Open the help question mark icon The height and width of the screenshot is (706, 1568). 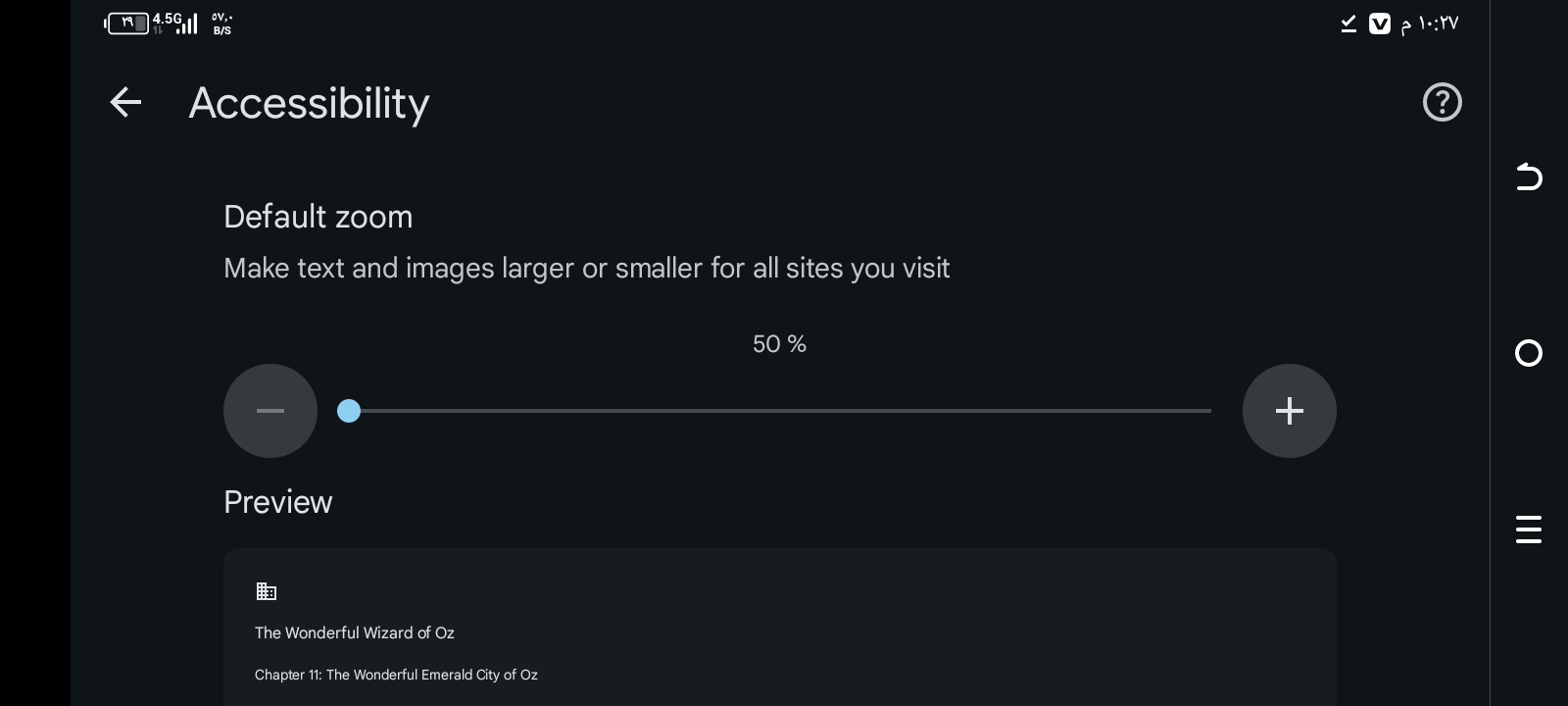(x=1442, y=102)
